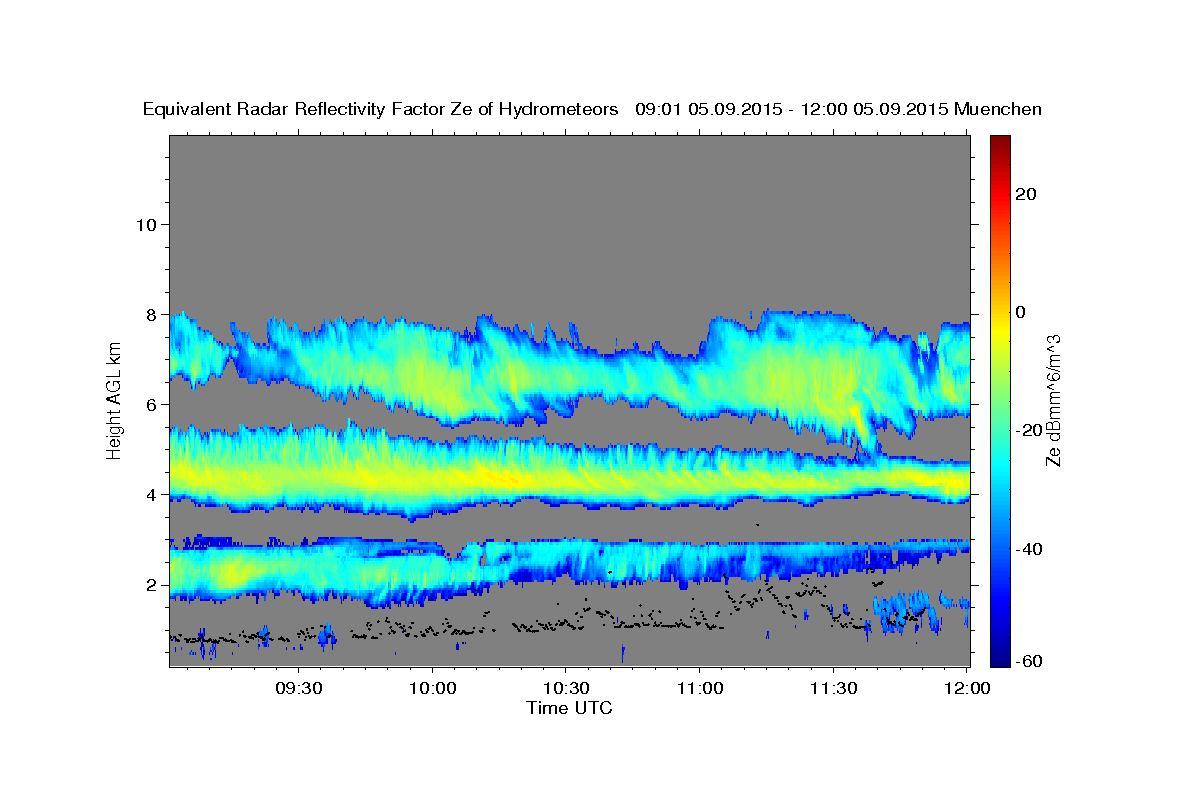Click the height label '4' on the y-axis
Screen dimensions: 1200x800
point(150,494)
